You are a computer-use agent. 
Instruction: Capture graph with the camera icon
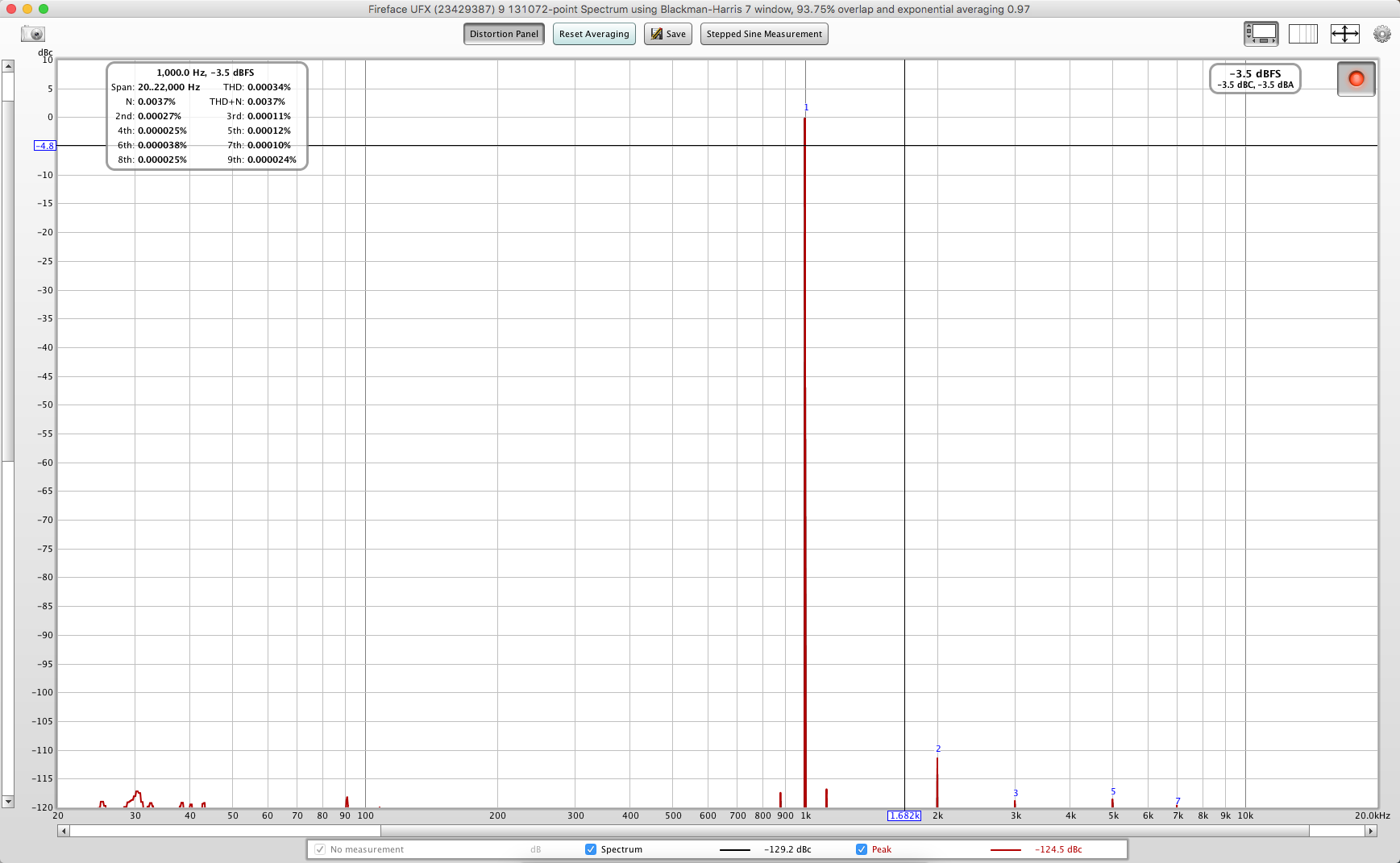pyautogui.click(x=33, y=34)
